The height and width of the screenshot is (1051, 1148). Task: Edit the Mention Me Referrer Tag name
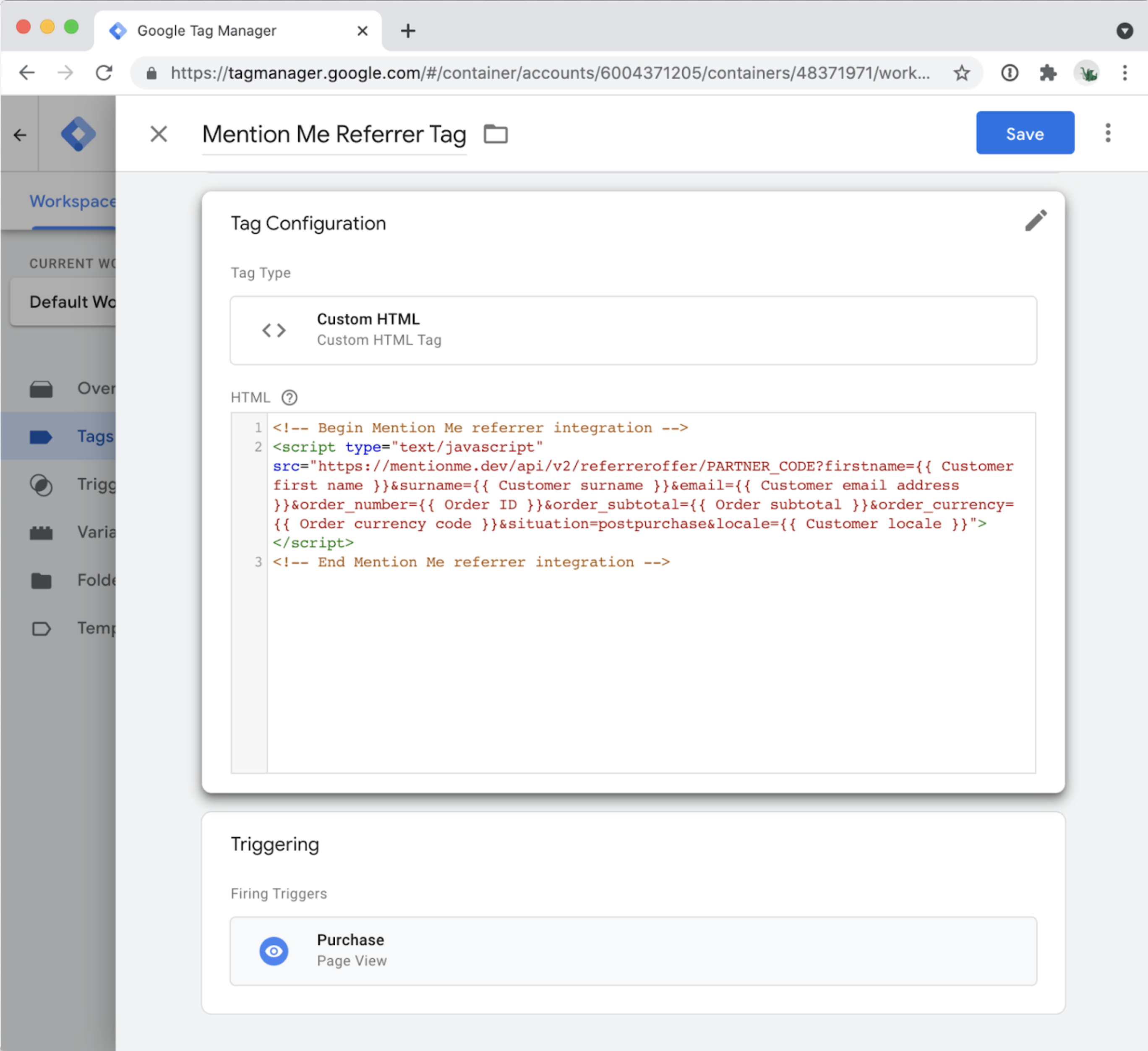click(x=334, y=135)
